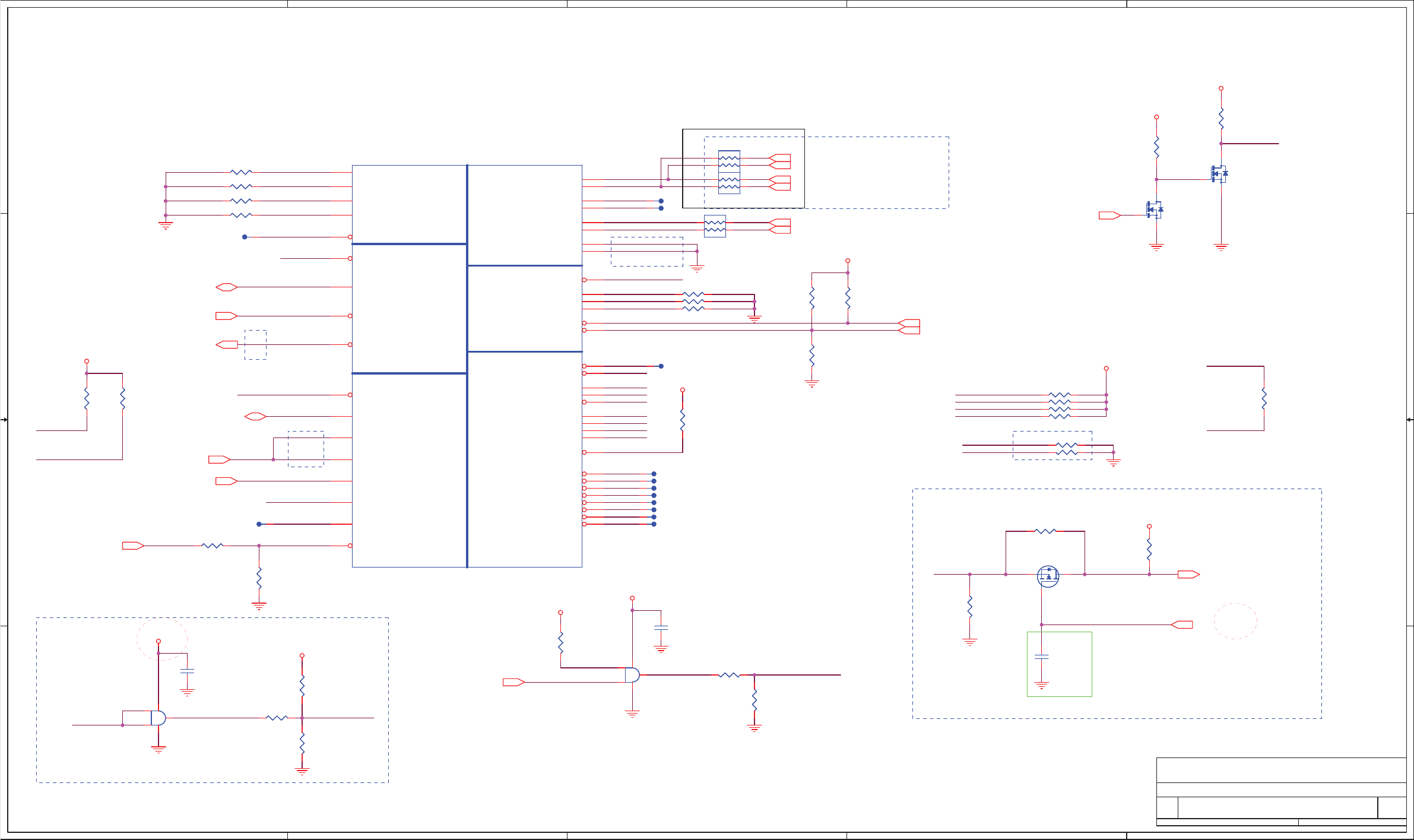Screen dimensions: 1414x840
Task: Click the gate symbol in the lower-left dashed block
Action: (158, 718)
